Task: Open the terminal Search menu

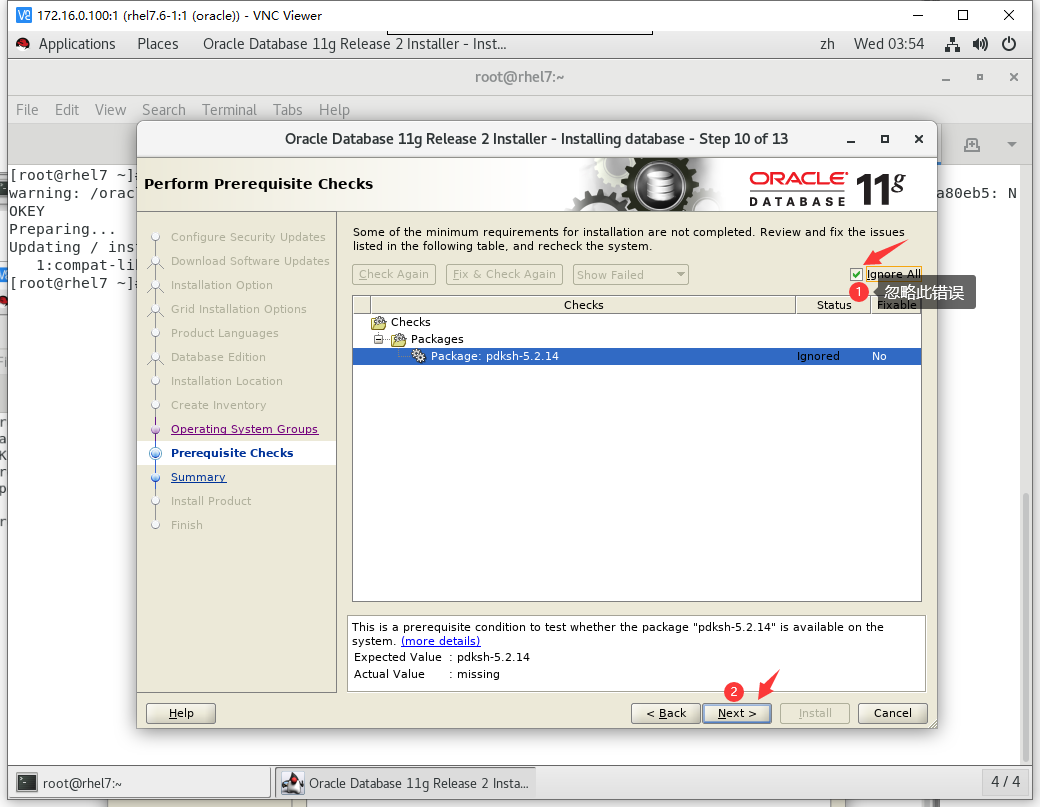Action: click(163, 110)
